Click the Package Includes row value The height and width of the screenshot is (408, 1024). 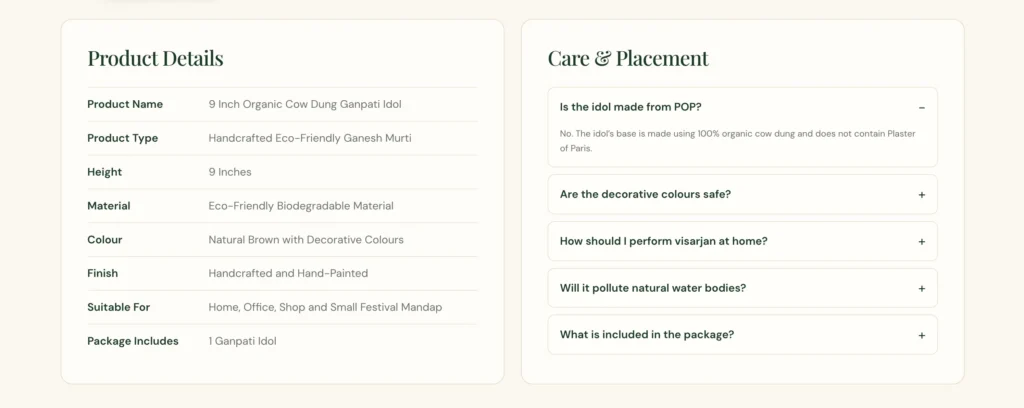click(x=242, y=341)
